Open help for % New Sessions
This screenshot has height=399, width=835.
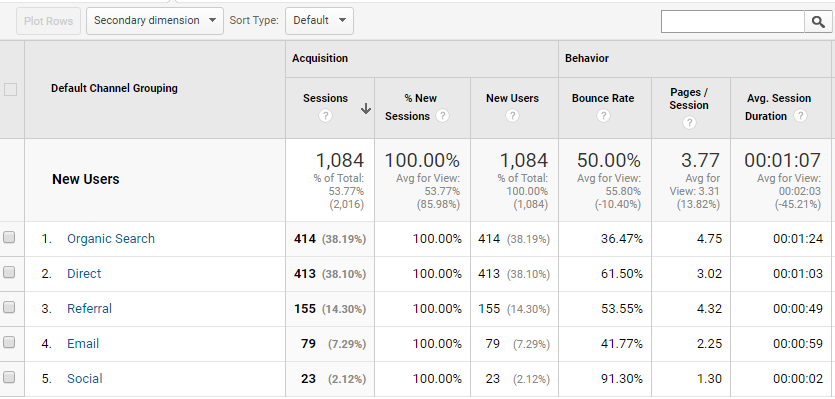point(442,116)
